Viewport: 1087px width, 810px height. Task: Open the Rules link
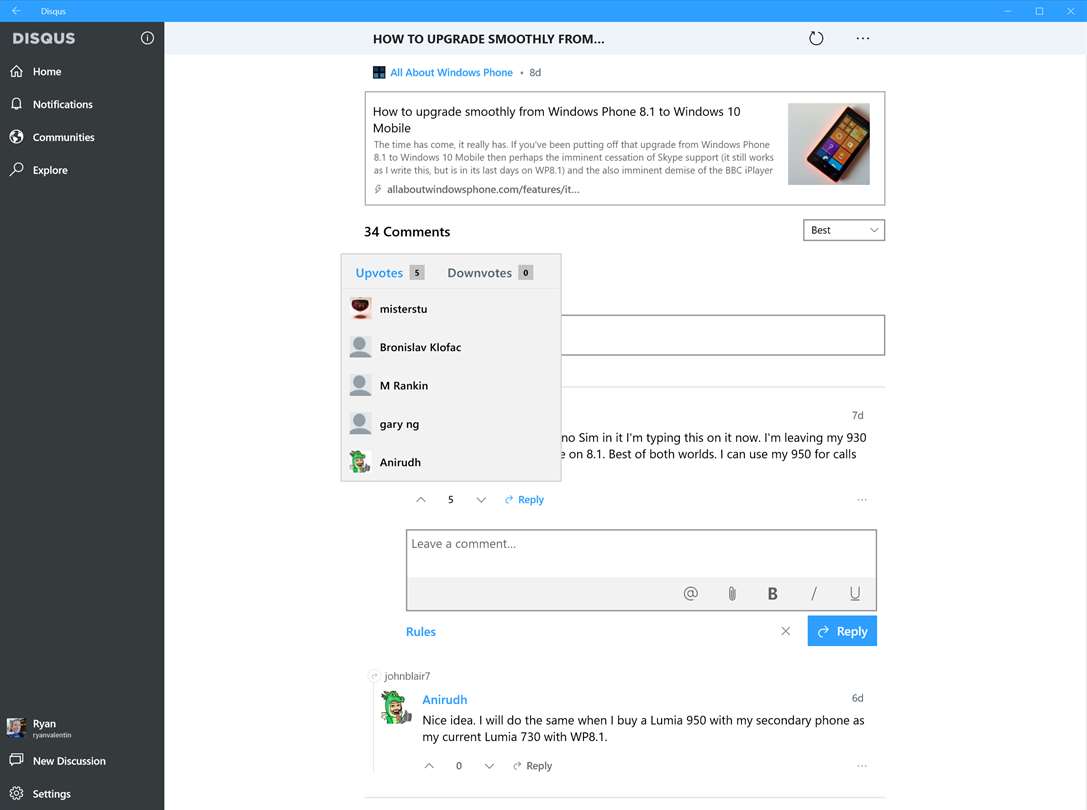[x=421, y=632]
